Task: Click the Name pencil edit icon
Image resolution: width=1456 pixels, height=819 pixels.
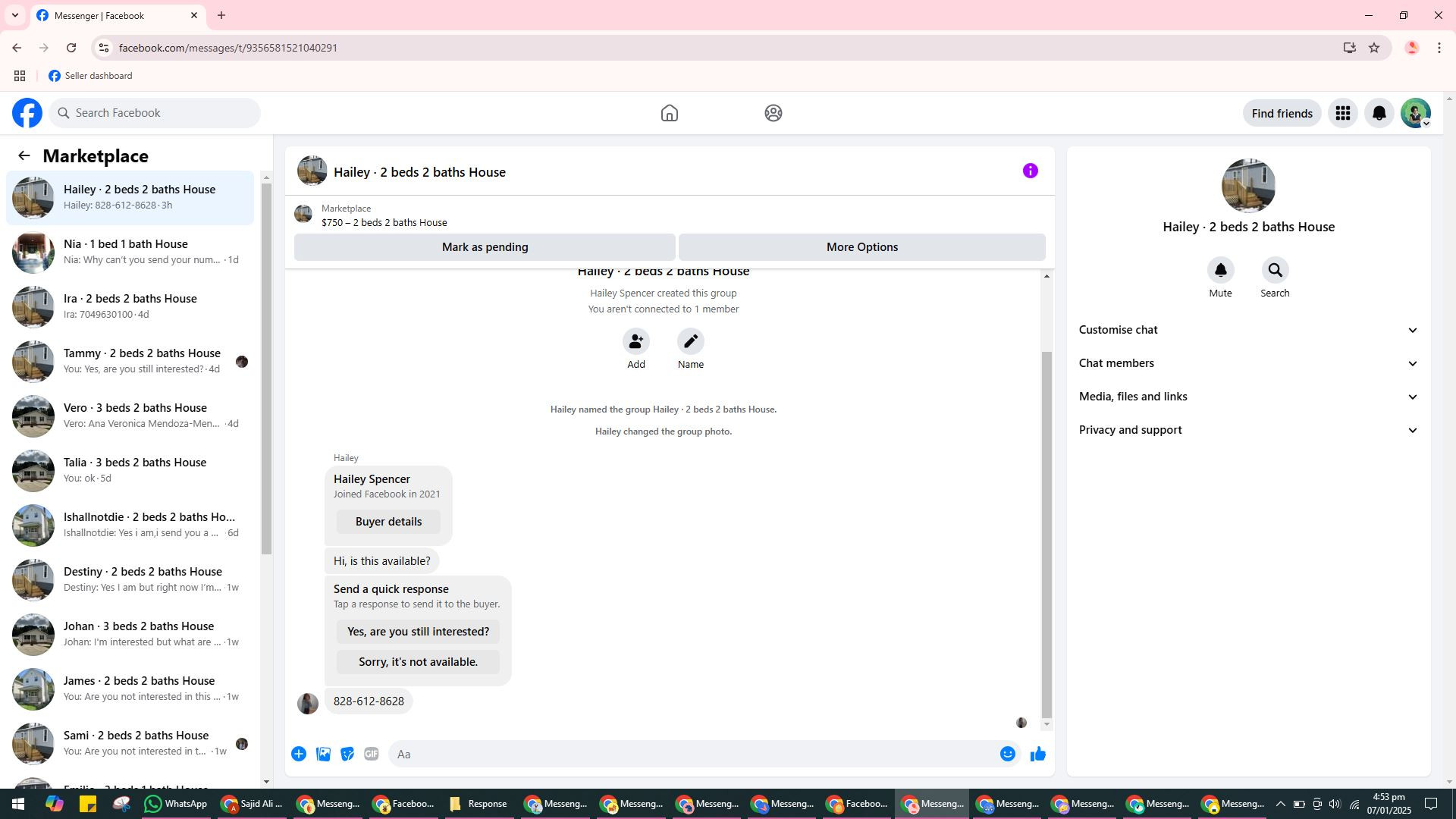Action: tap(690, 342)
